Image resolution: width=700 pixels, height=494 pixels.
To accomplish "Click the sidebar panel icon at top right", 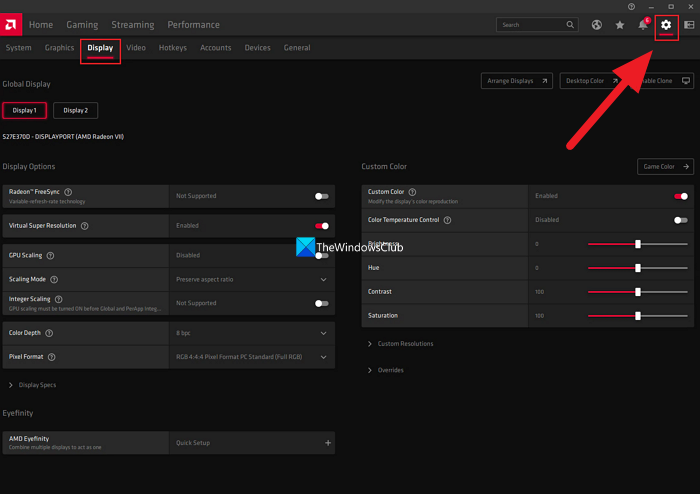I will coord(687,25).
